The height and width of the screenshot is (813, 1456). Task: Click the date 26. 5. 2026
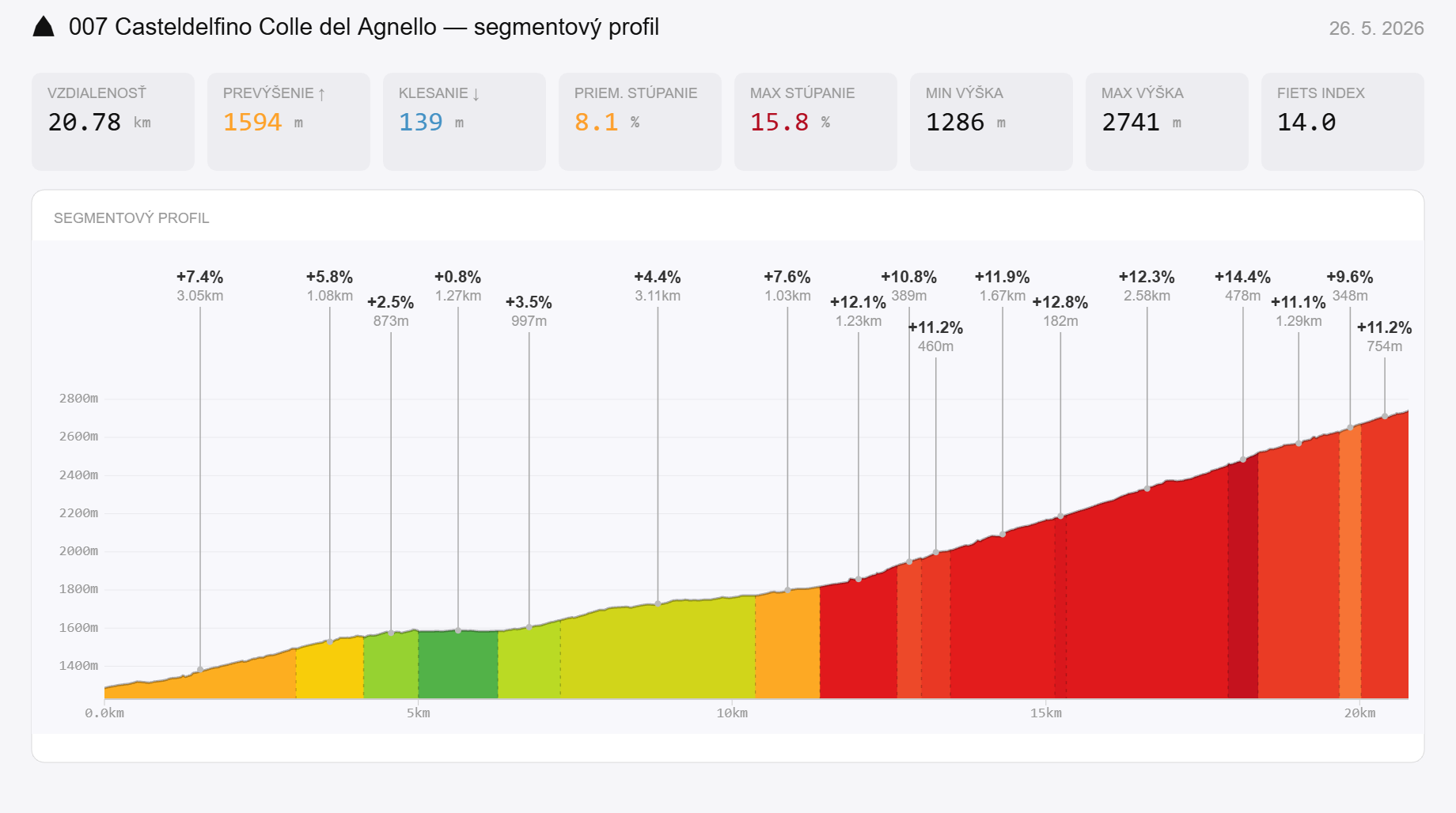pos(1376,28)
